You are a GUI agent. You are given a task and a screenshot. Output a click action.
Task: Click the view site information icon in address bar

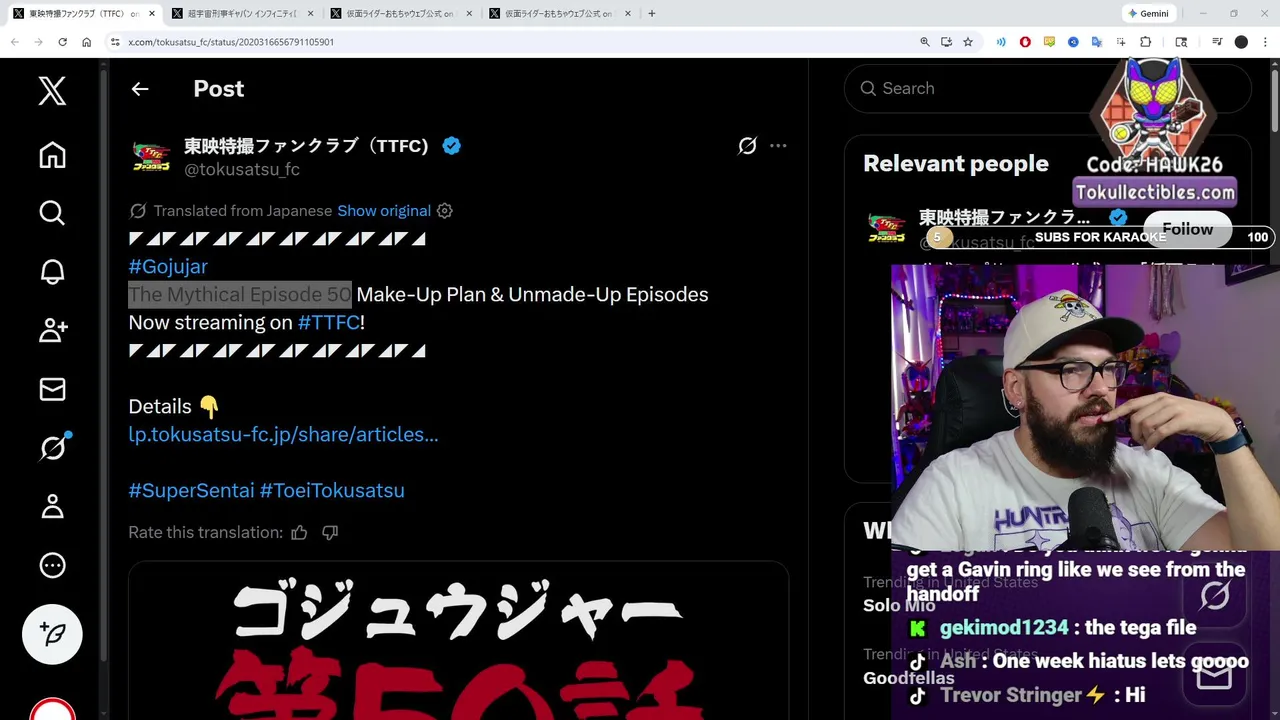pos(116,42)
